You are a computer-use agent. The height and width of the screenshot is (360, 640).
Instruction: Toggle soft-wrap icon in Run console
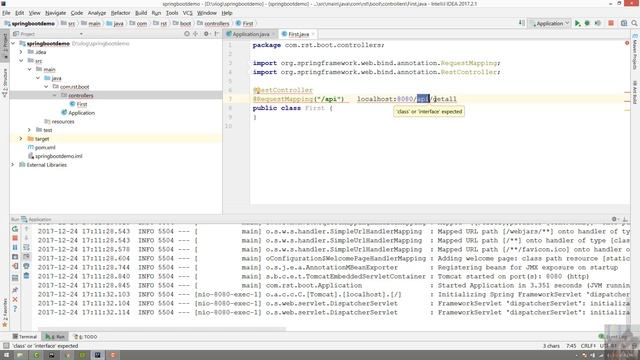(26, 247)
